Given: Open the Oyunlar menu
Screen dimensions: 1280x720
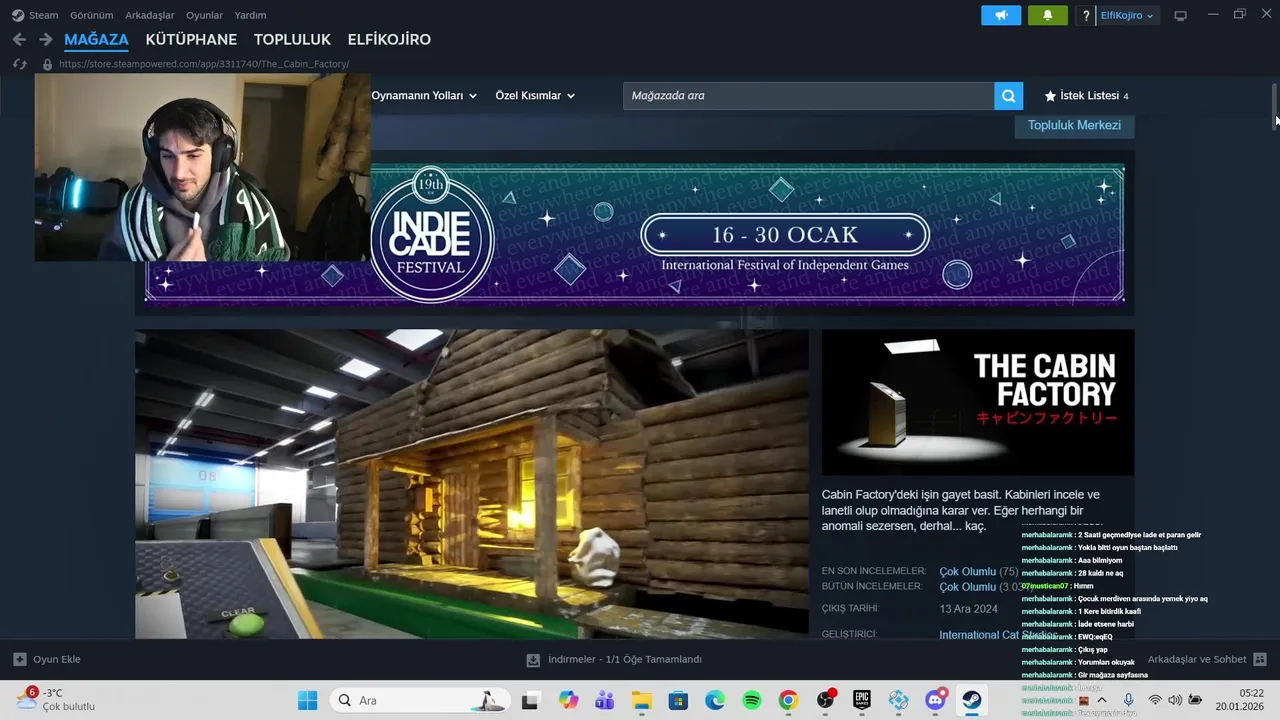Looking at the screenshot, I should (x=204, y=15).
